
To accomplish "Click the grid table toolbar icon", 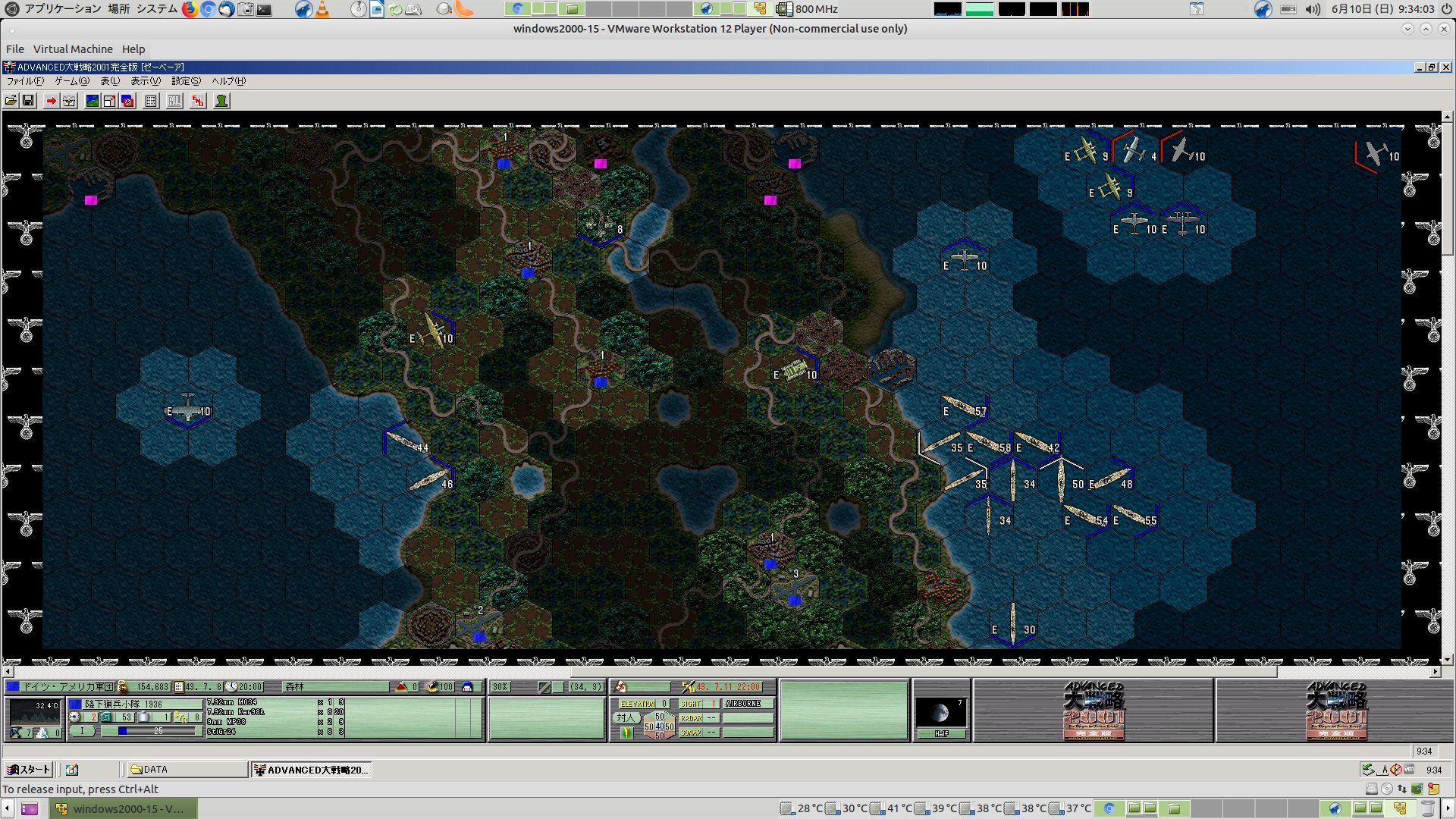I will (x=151, y=101).
